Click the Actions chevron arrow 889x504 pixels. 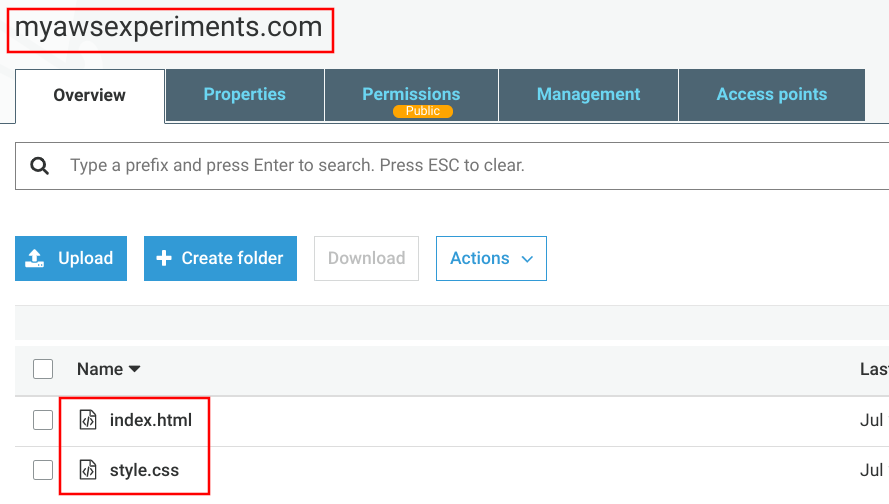[x=527, y=259]
